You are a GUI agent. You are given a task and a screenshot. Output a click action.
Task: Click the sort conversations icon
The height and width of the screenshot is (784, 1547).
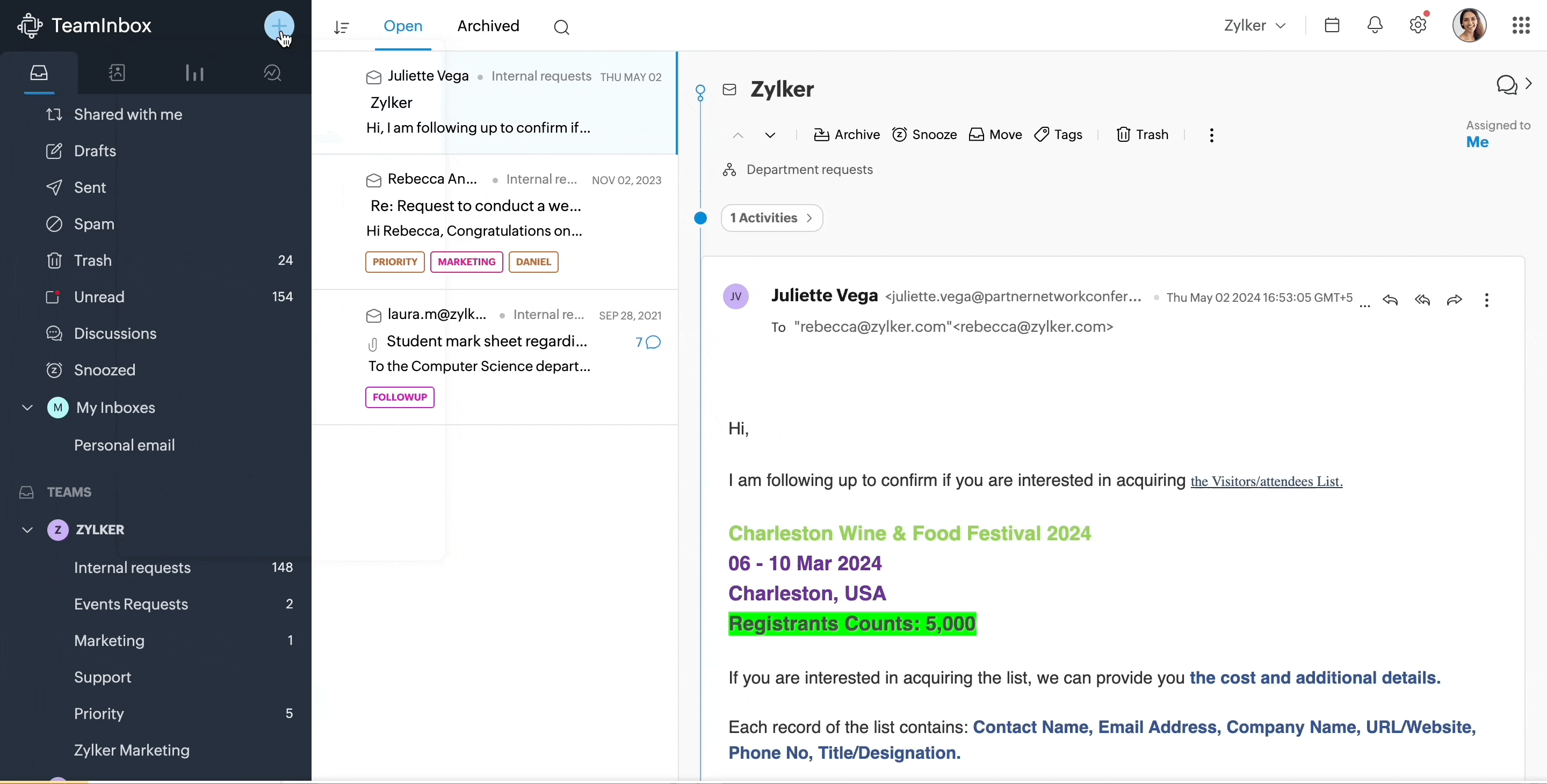tap(342, 27)
